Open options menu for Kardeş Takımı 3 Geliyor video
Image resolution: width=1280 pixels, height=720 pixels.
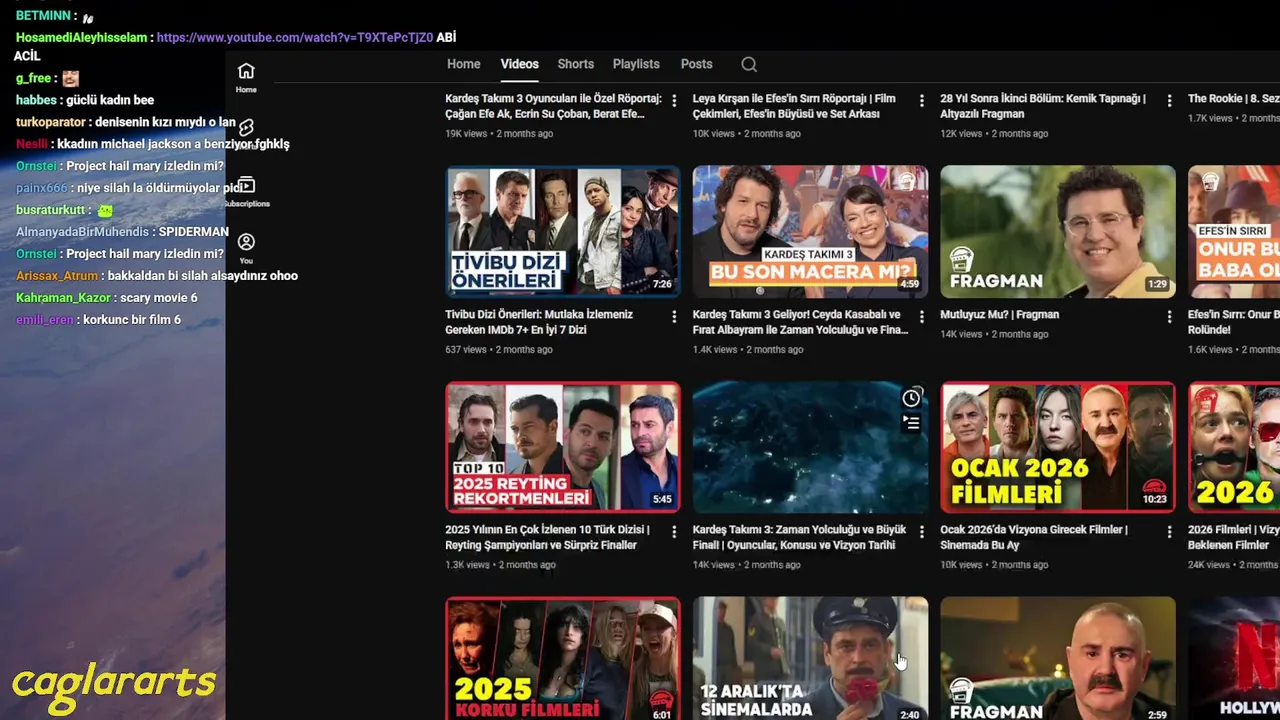(921, 316)
